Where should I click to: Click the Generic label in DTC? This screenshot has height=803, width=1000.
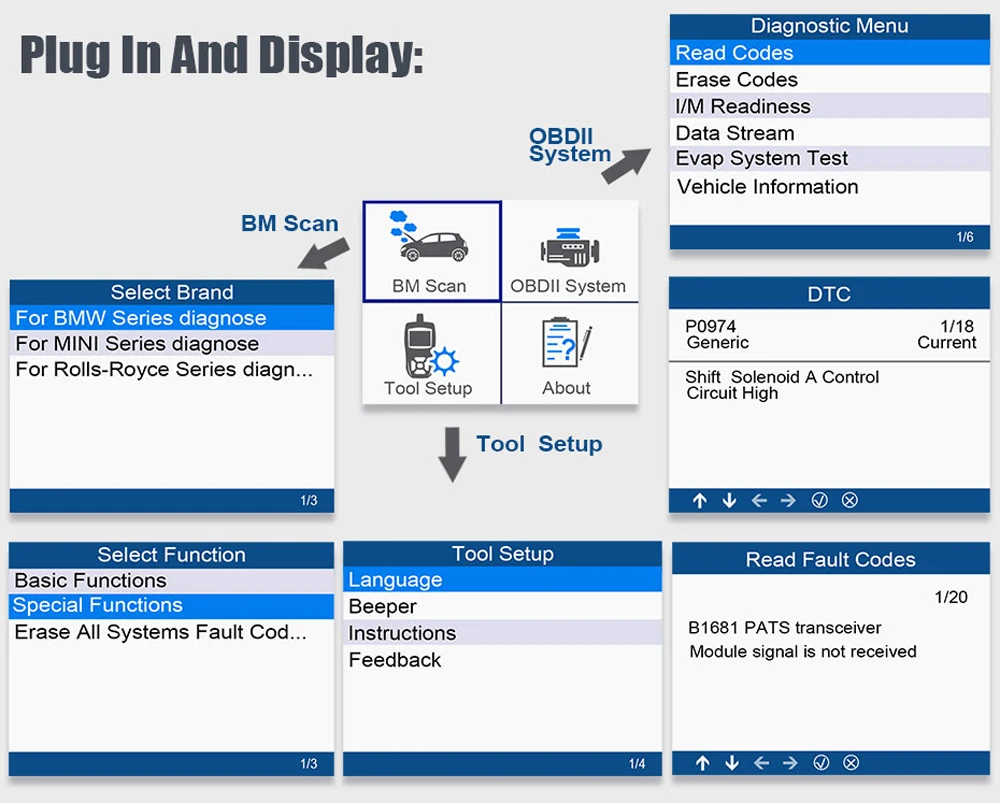[717, 343]
